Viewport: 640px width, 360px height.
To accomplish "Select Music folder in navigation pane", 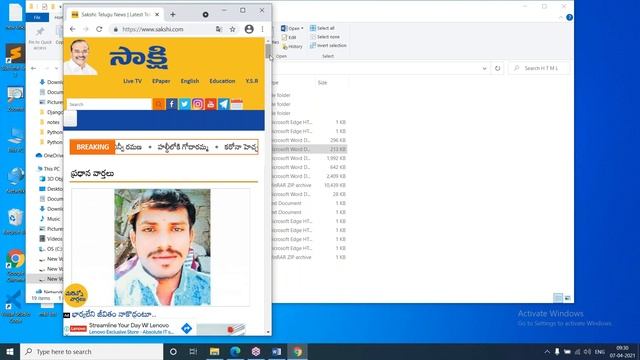I will coord(50,219).
